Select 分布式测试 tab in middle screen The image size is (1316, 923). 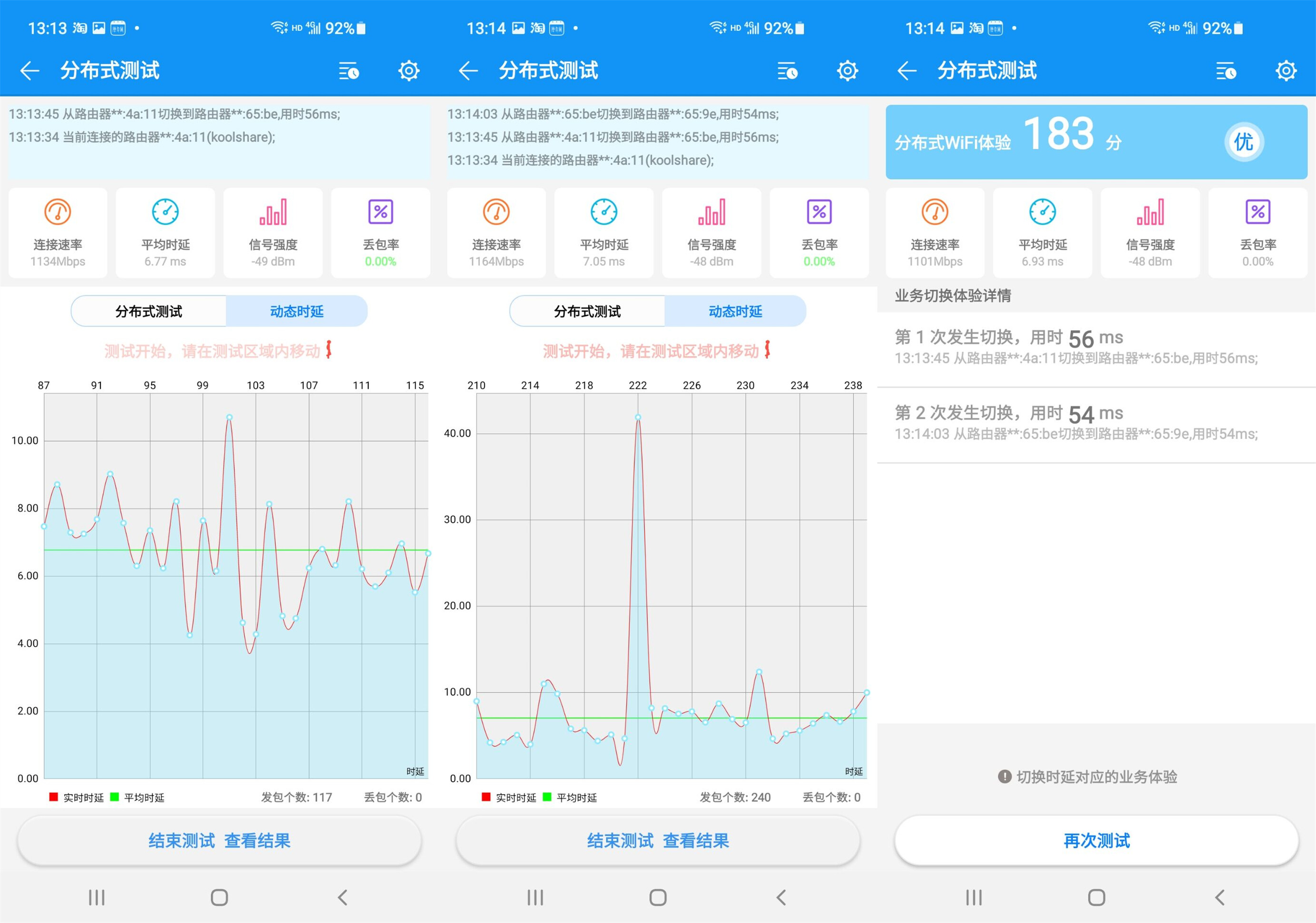tap(587, 311)
